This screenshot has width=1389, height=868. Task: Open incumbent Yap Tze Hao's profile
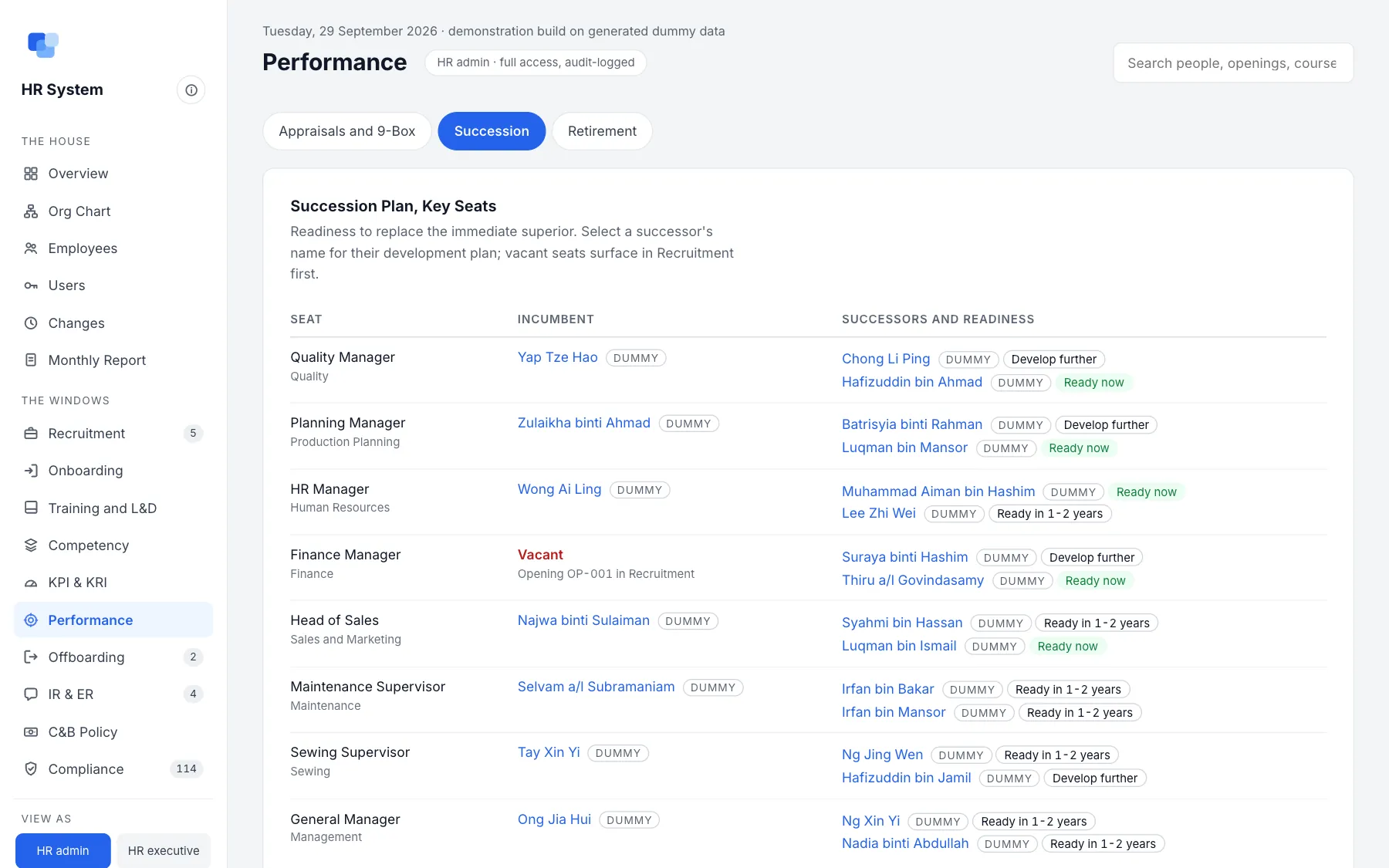click(558, 357)
